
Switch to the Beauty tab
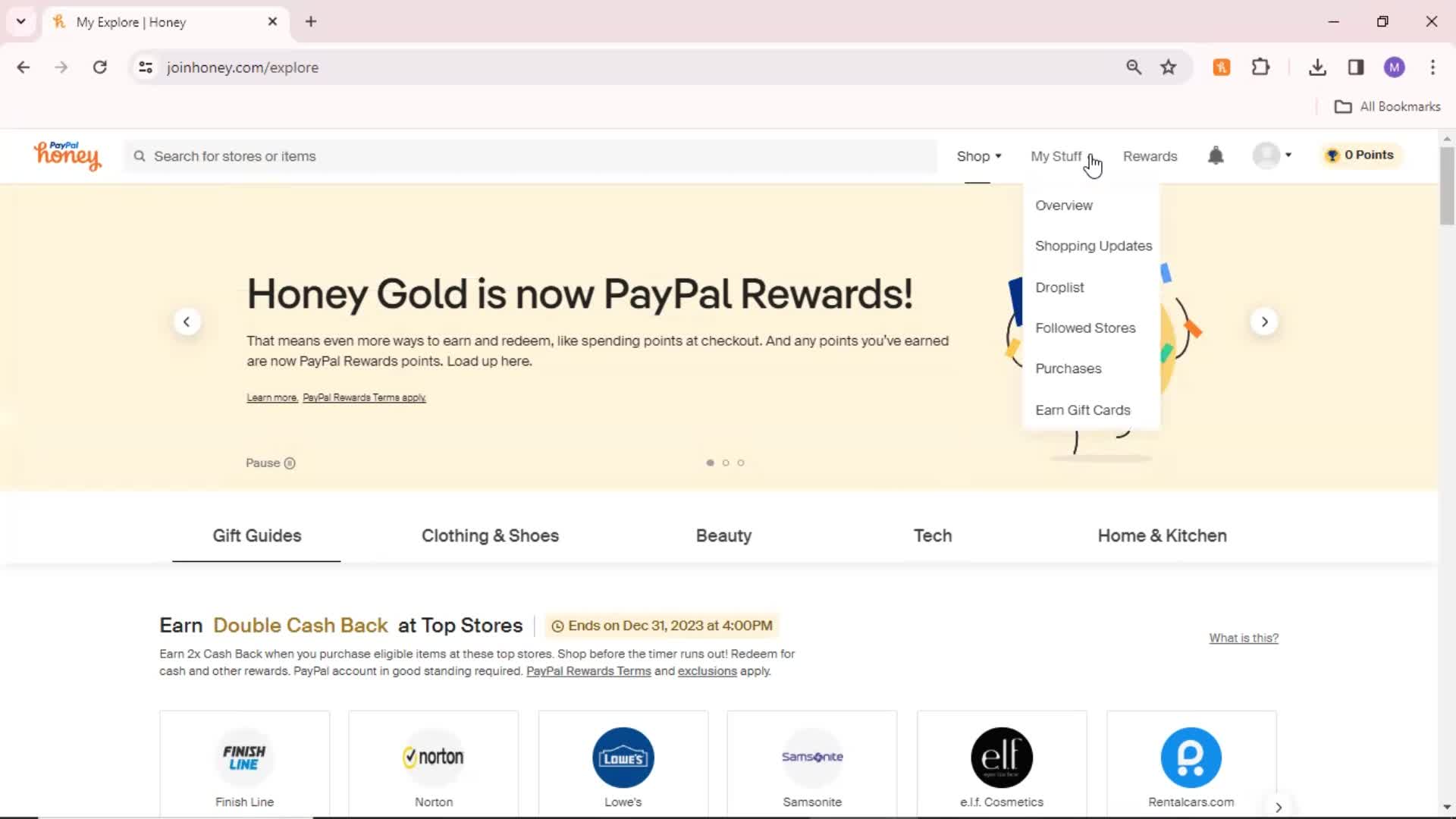[x=723, y=535]
